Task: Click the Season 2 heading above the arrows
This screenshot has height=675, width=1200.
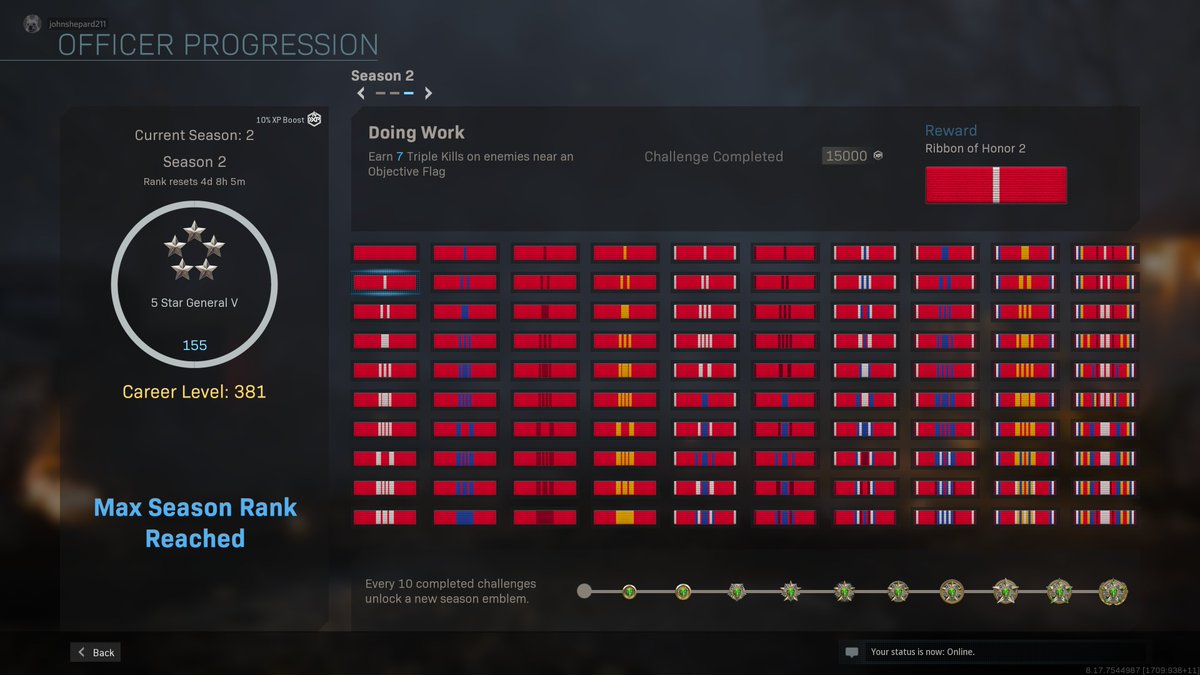Action: click(382, 75)
